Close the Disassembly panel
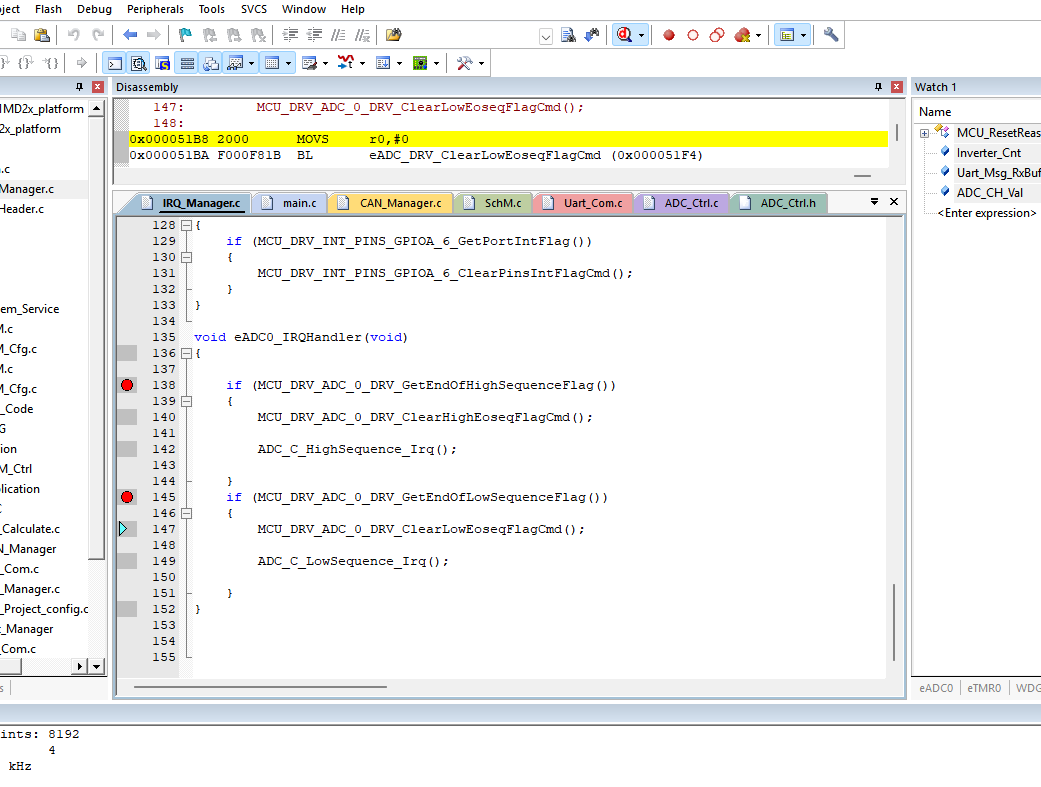Screen dimensions: 1041x787 896,87
